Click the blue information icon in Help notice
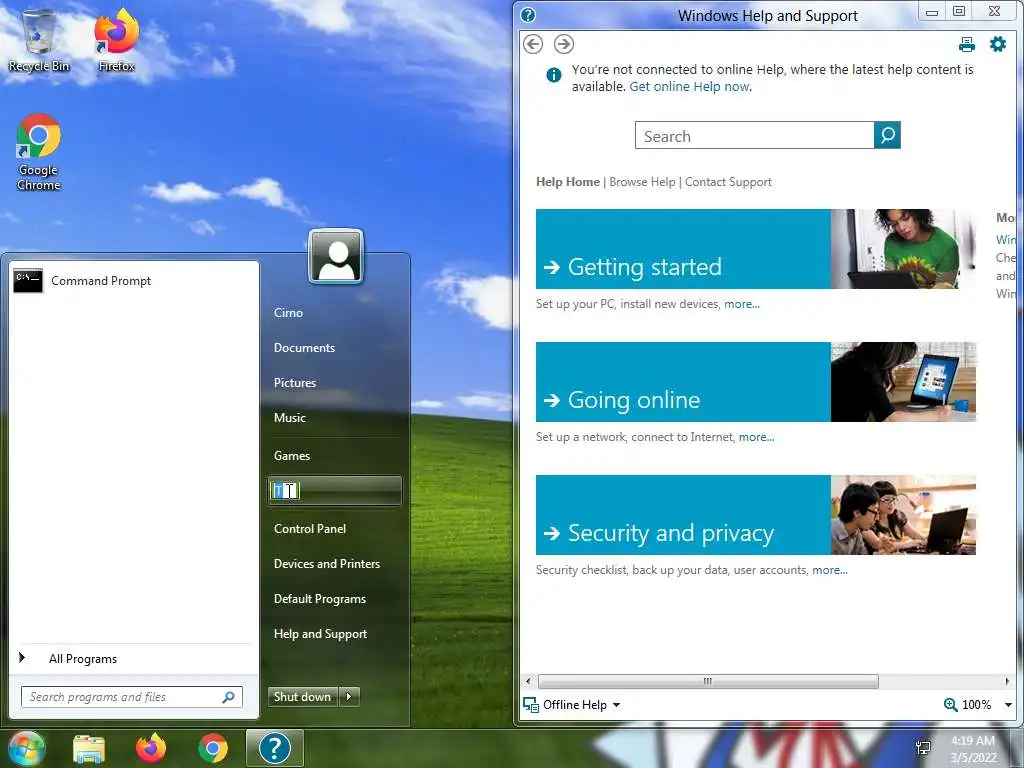The width and height of the screenshot is (1024, 768). (554, 75)
